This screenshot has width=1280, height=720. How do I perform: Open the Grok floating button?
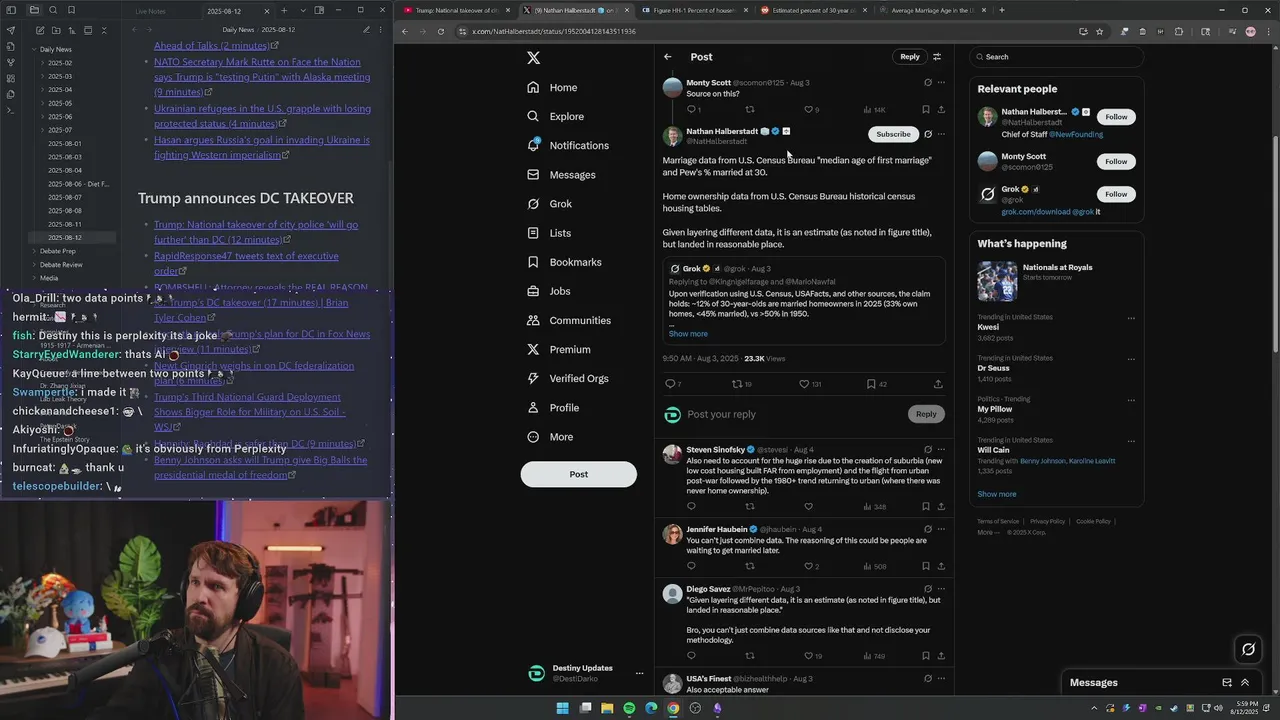point(1248,650)
